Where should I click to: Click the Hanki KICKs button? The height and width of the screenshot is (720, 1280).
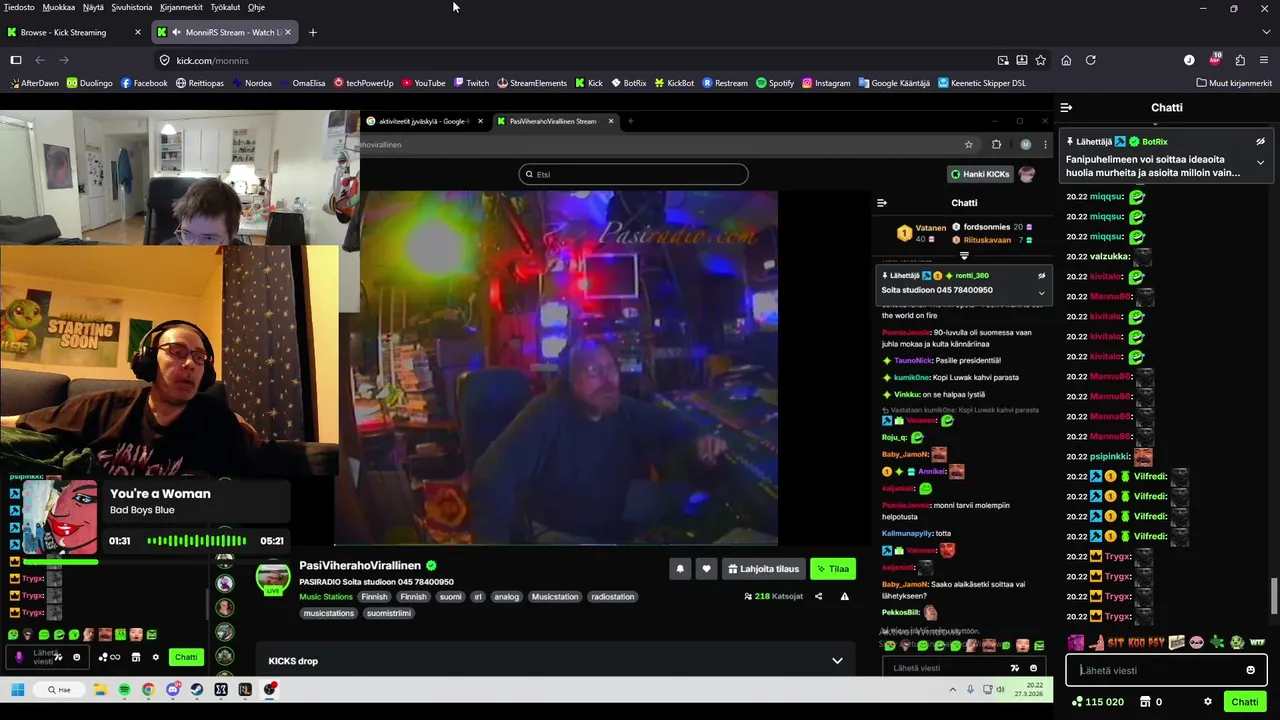tap(980, 174)
